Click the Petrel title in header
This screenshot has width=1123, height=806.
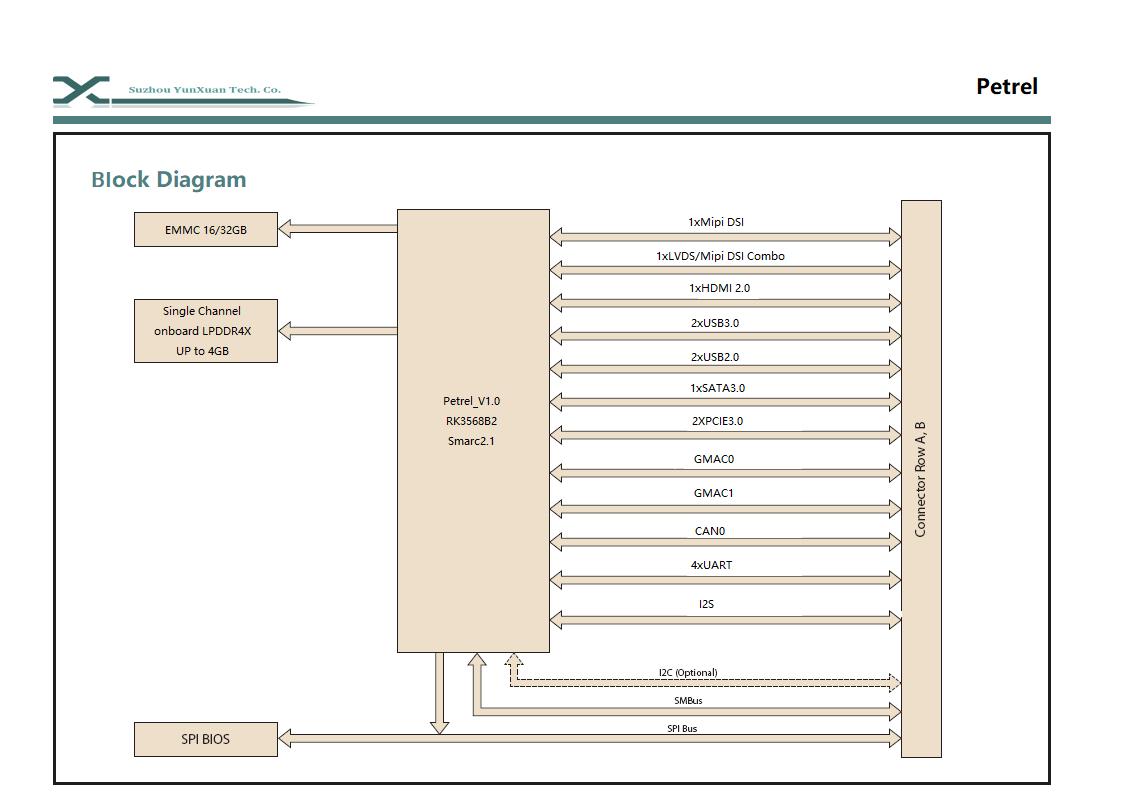click(x=1006, y=87)
